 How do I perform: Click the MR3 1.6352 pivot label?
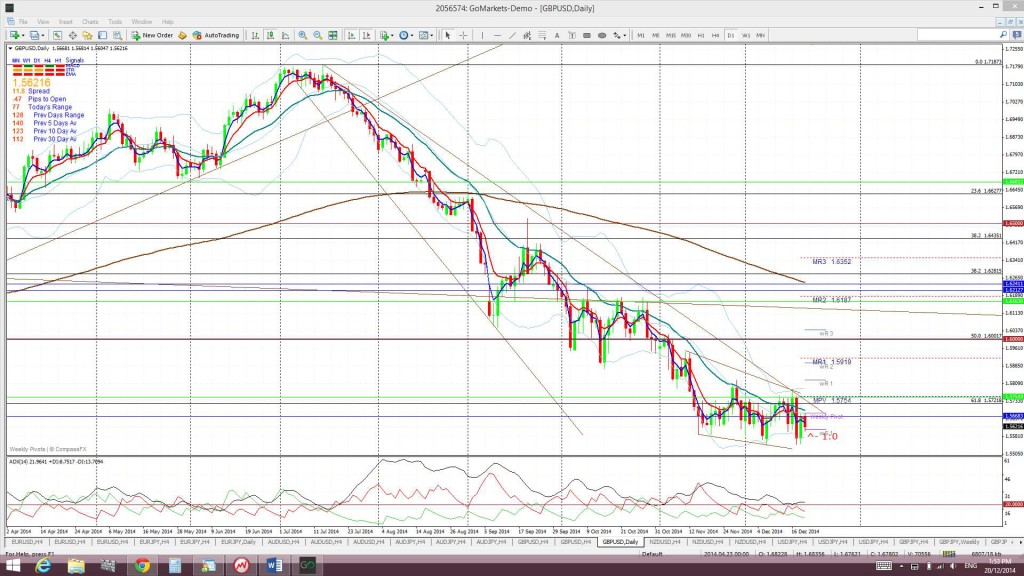(x=831, y=262)
